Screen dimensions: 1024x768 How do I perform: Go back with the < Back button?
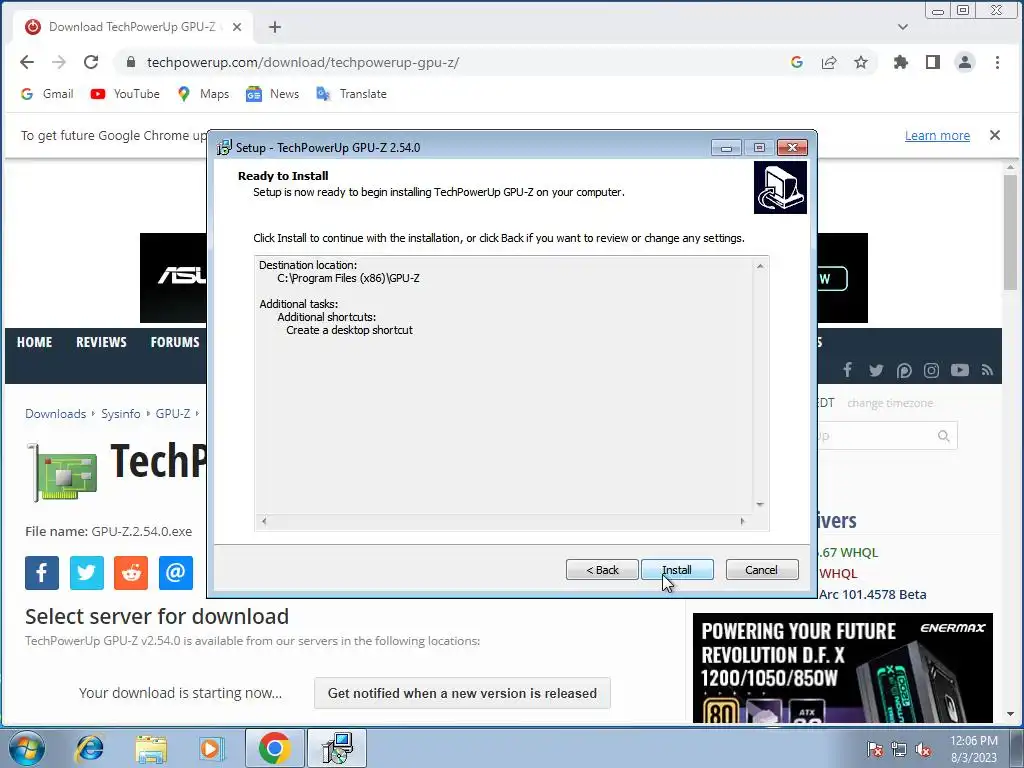pos(602,569)
